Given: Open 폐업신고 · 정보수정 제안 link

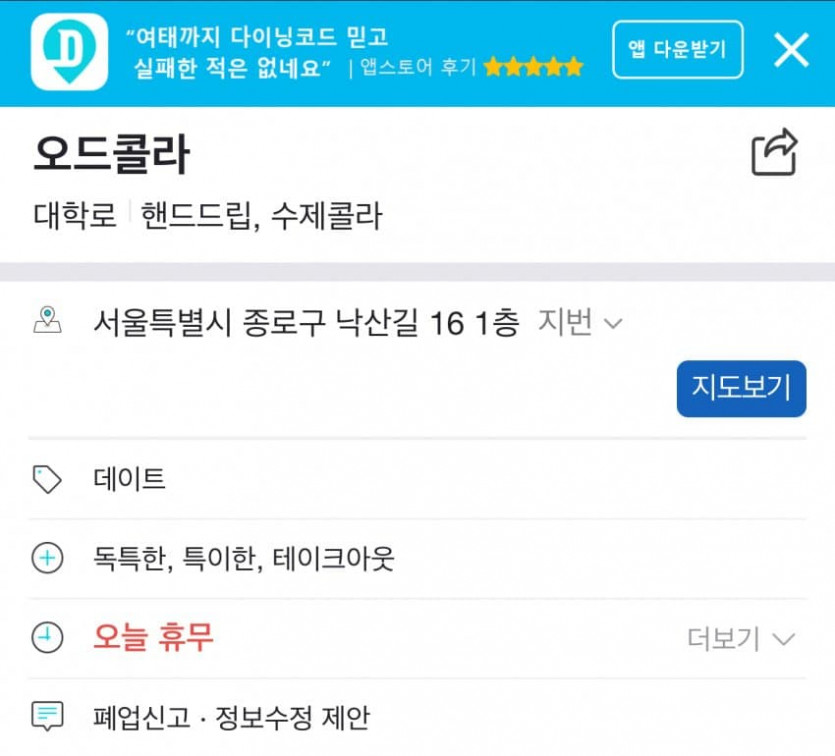Looking at the screenshot, I should [231, 717].
